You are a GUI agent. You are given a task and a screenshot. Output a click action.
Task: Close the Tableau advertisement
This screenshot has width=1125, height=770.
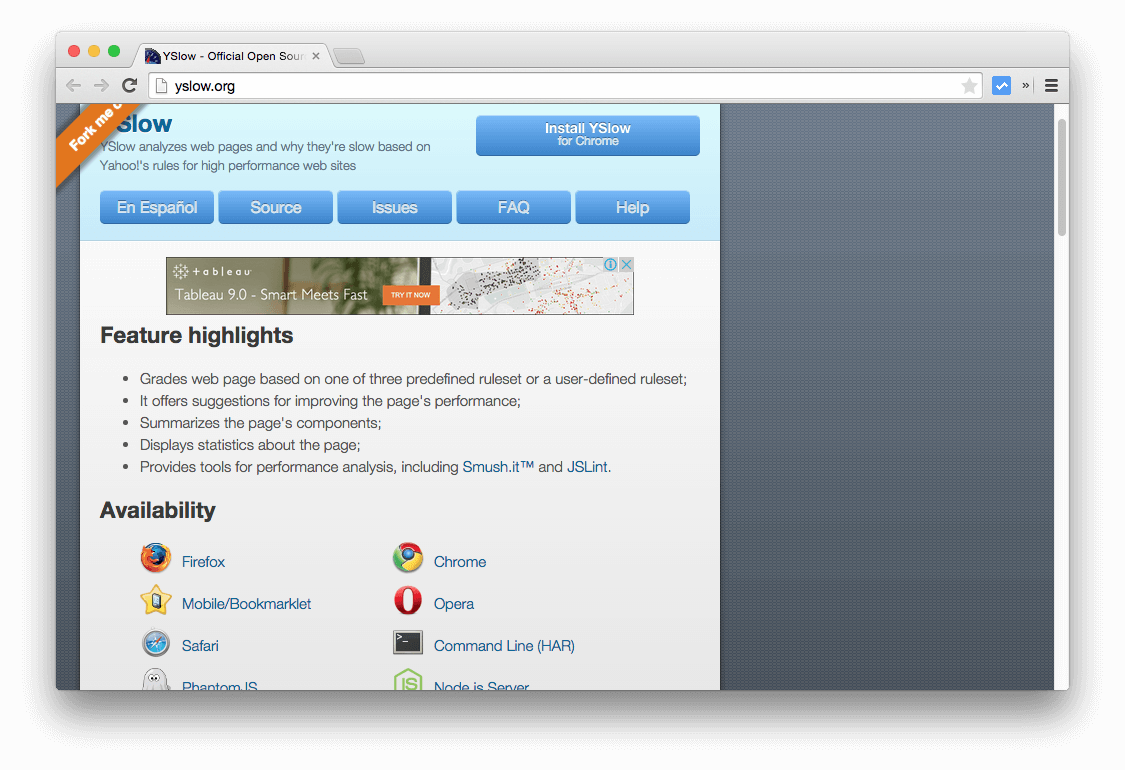click(626, 265)
